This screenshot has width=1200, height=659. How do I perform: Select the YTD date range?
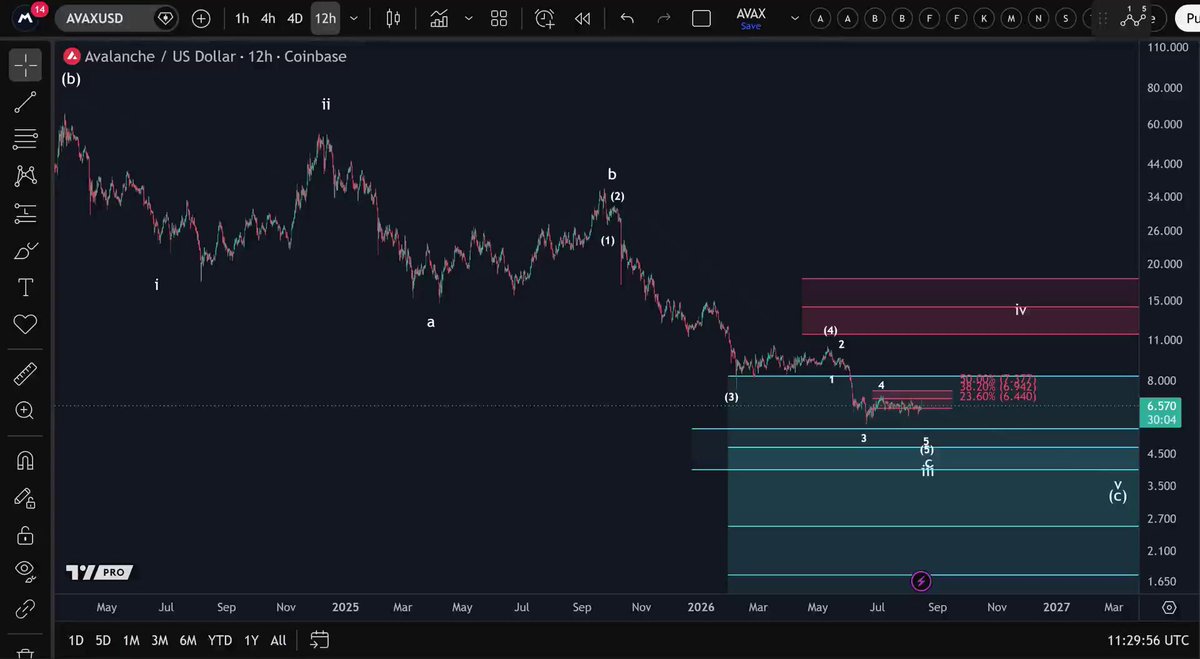click(220, 640)
